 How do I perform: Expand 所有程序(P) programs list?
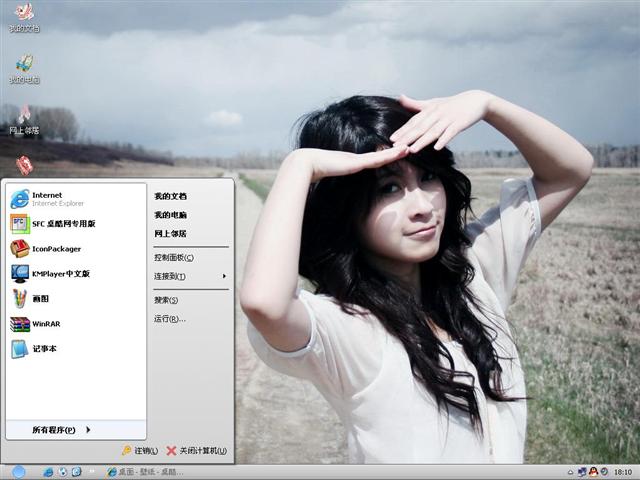click(x=76, y=430)
